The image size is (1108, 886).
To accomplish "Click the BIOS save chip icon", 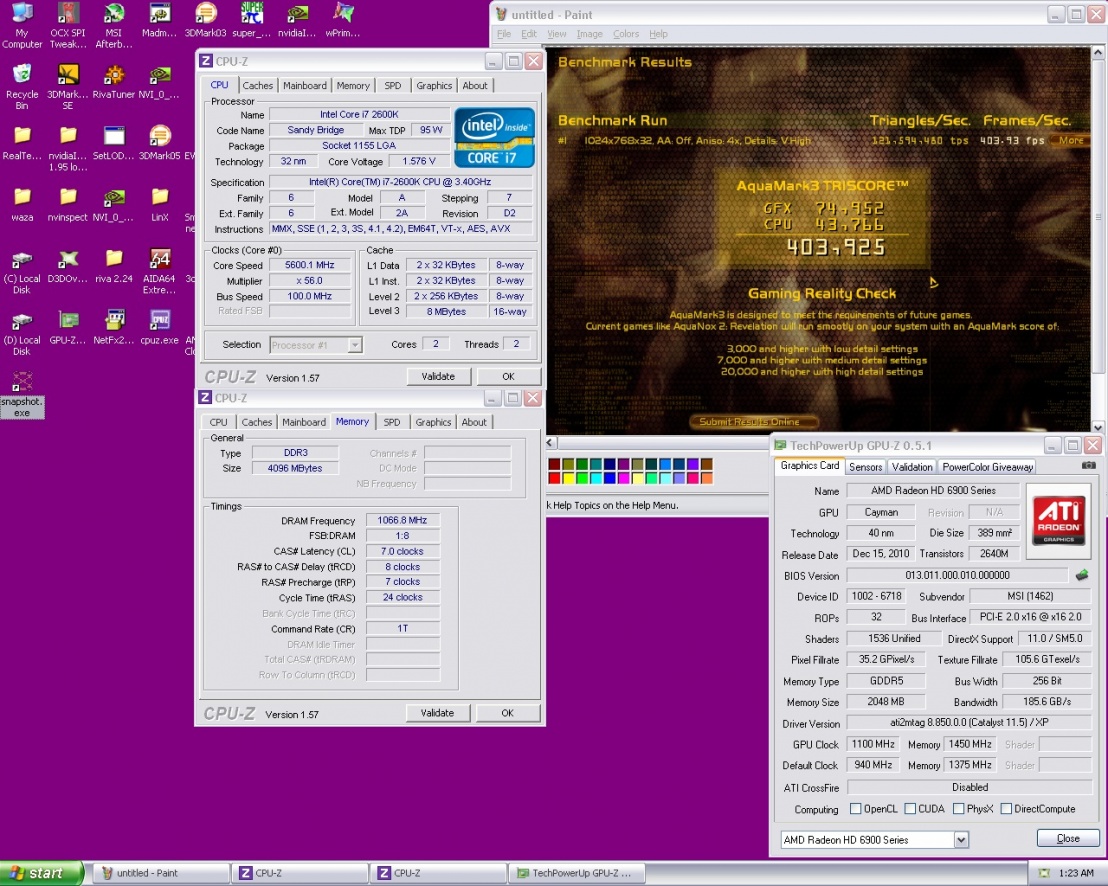I will pyautogui.click(x=1081, y=575).
